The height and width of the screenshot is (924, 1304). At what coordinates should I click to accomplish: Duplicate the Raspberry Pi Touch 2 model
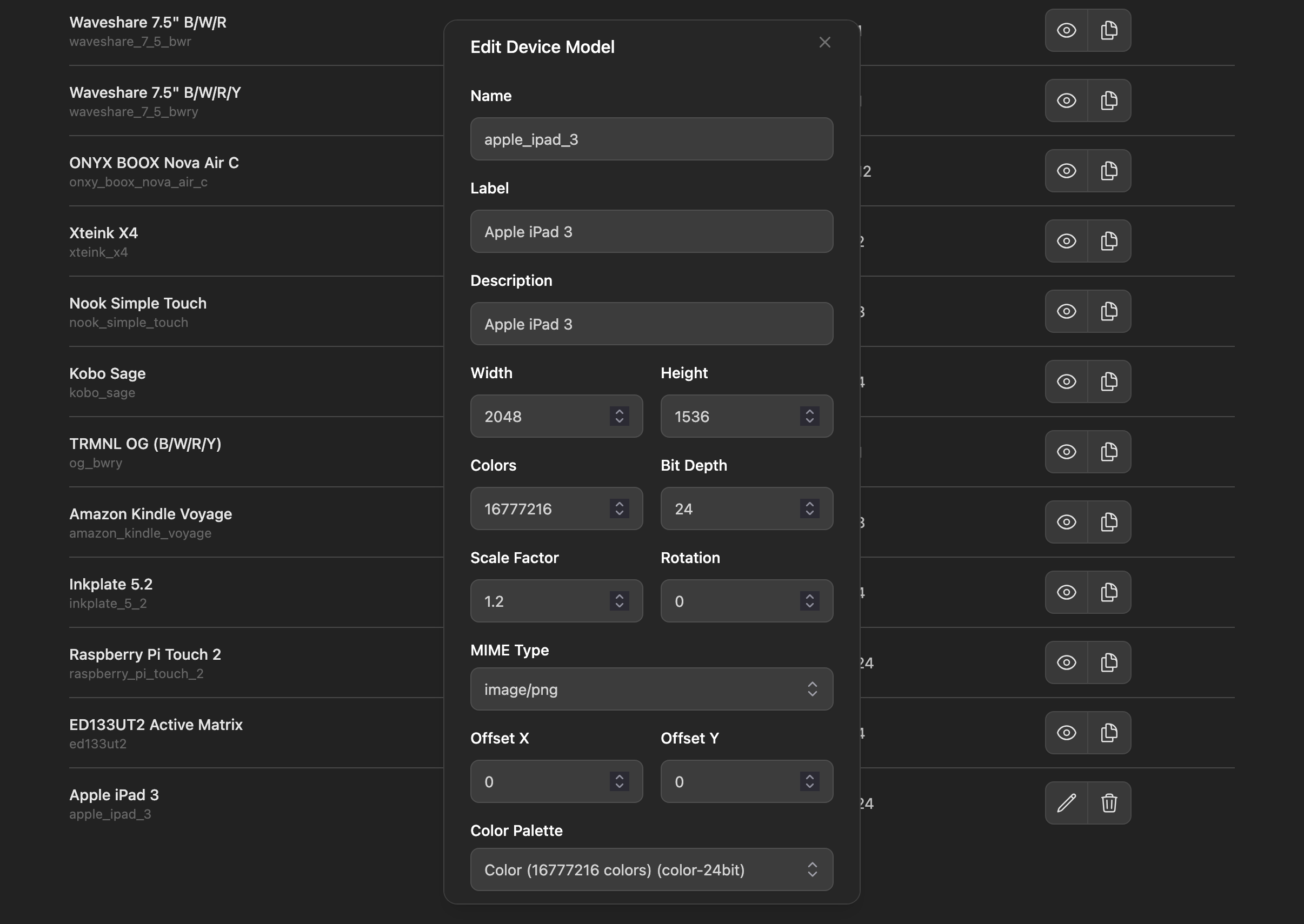click(x=1109, y=662)
